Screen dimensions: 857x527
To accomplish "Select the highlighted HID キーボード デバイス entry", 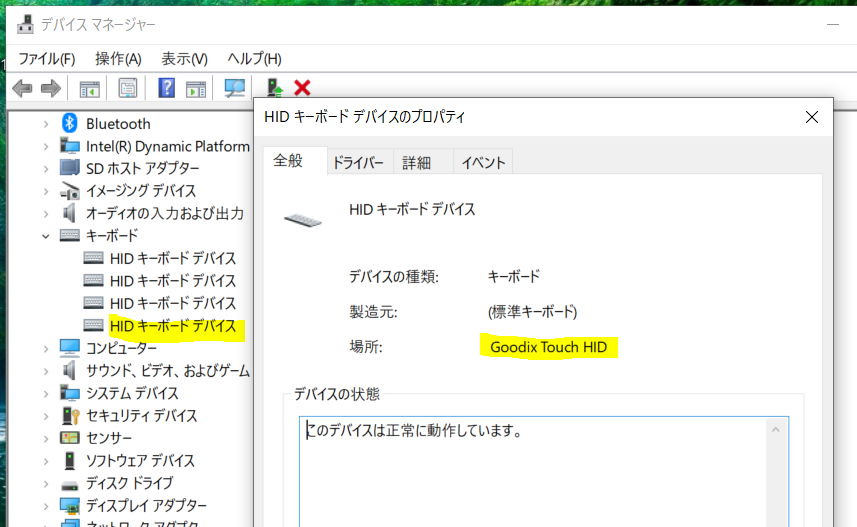I will tap(173, 326).
